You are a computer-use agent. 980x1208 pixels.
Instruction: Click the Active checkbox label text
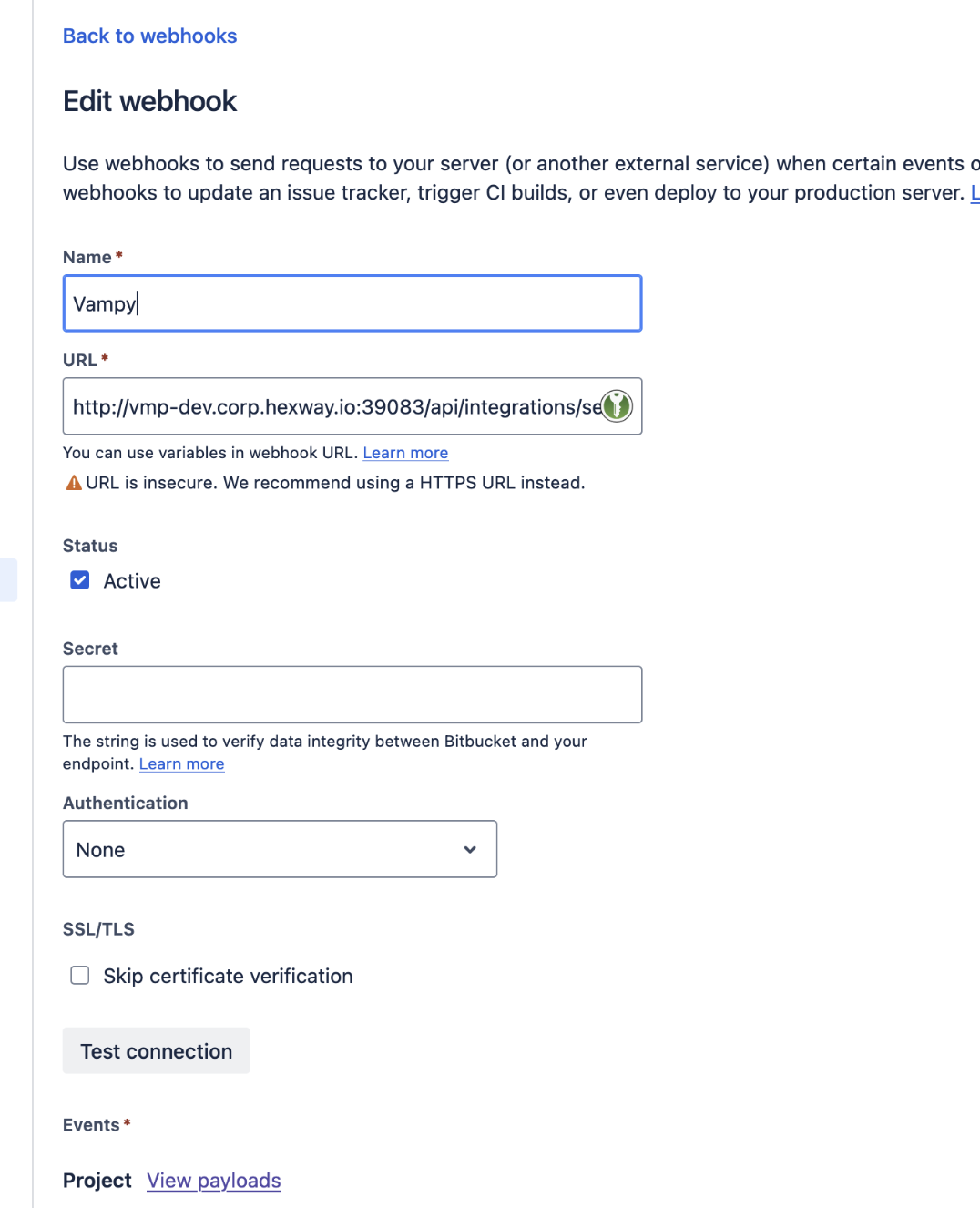pos(132,581)
